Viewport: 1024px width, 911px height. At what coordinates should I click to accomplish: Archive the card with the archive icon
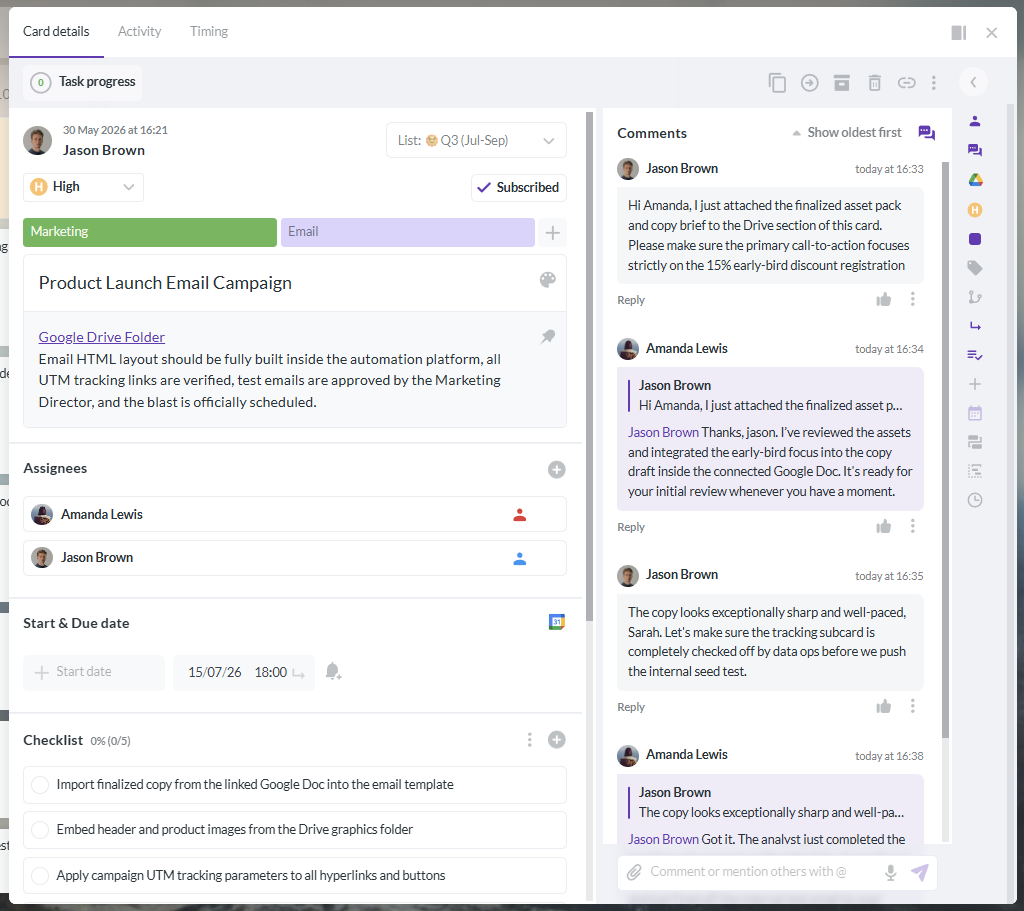[x=842, y=83]
